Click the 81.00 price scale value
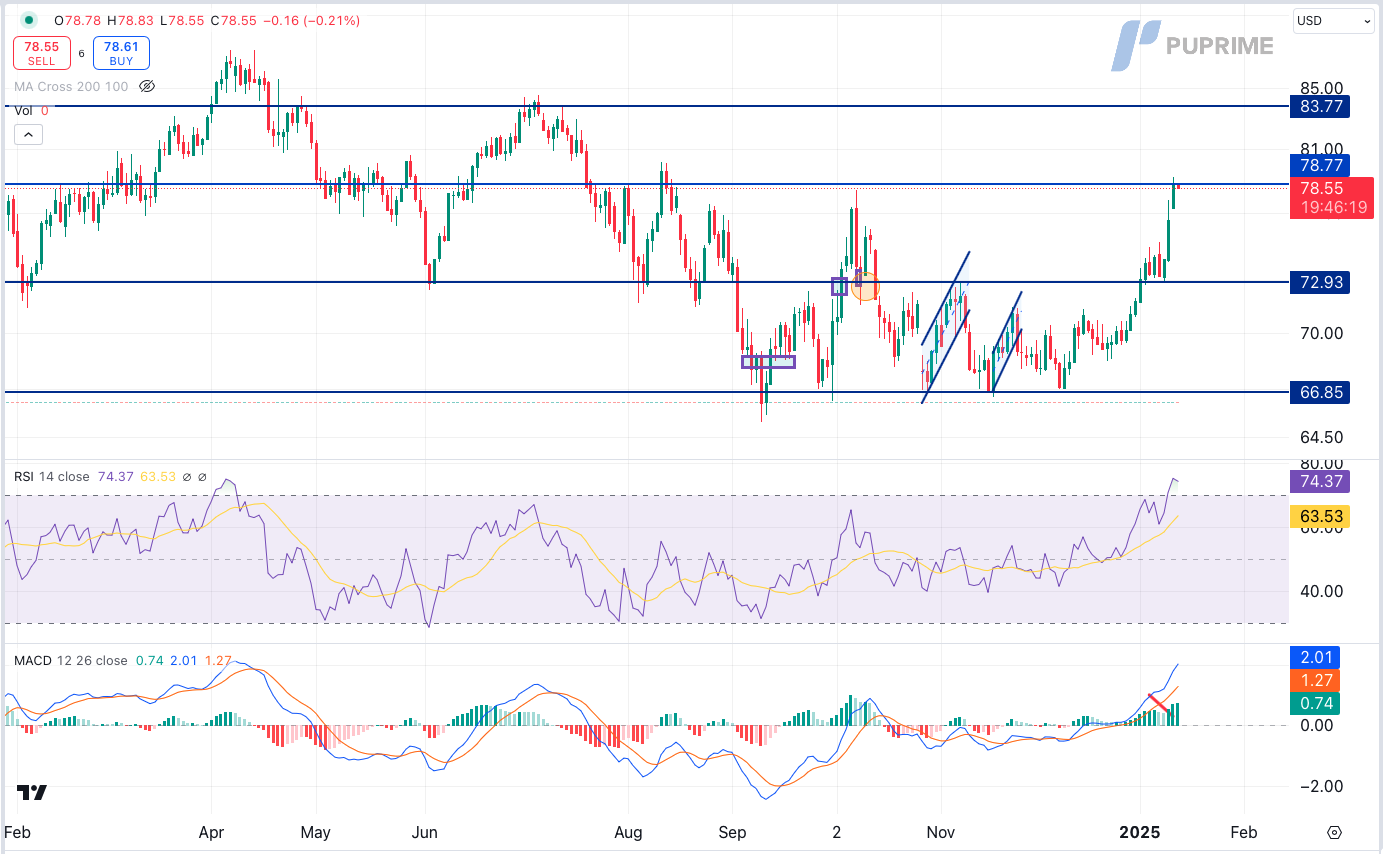The image size is (1383, 854). tap(1321, 148)
